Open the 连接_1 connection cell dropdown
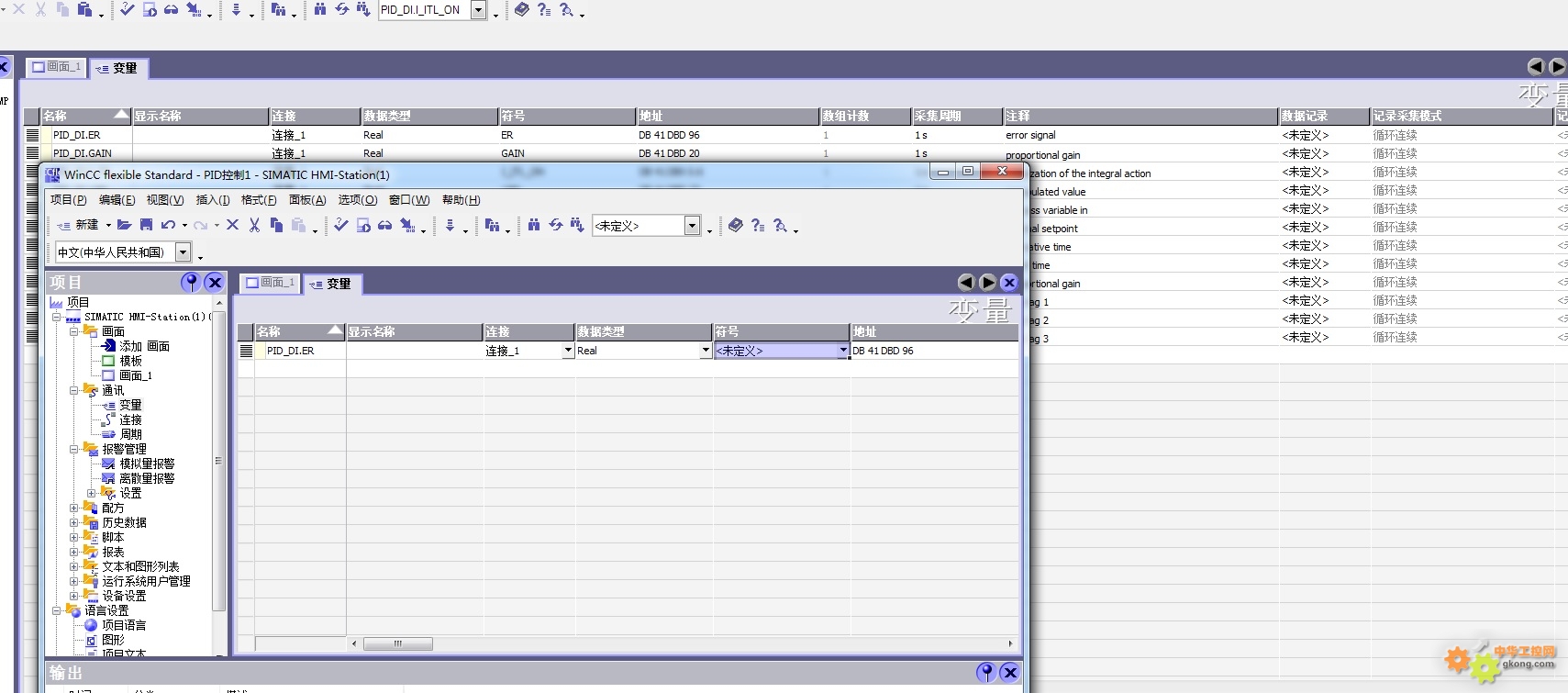The width and height of the screenshot is (1568, 693). 568,351
